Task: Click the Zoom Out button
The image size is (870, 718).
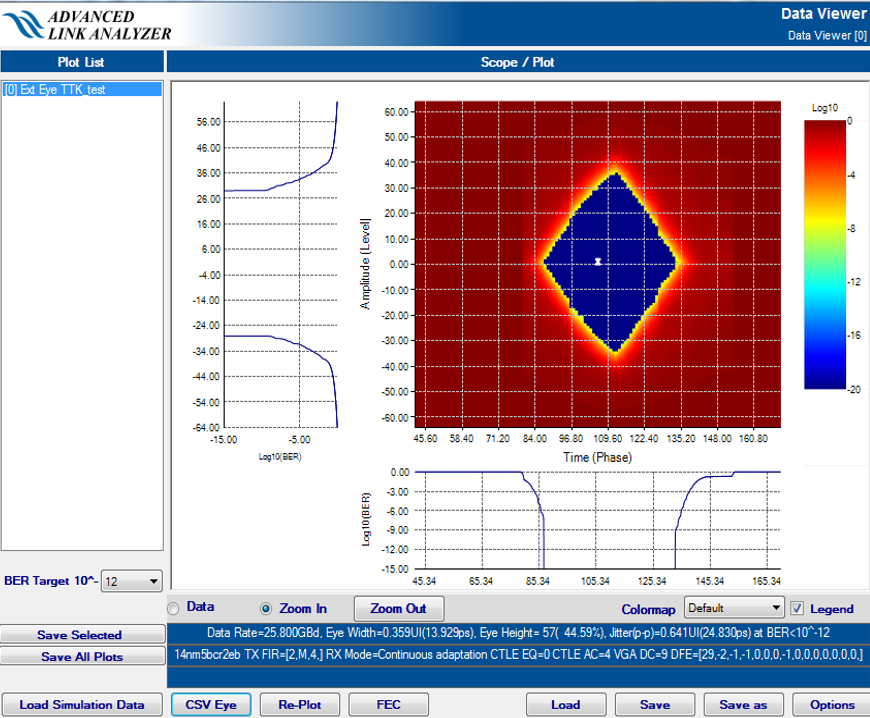Action: click(398, 608)
